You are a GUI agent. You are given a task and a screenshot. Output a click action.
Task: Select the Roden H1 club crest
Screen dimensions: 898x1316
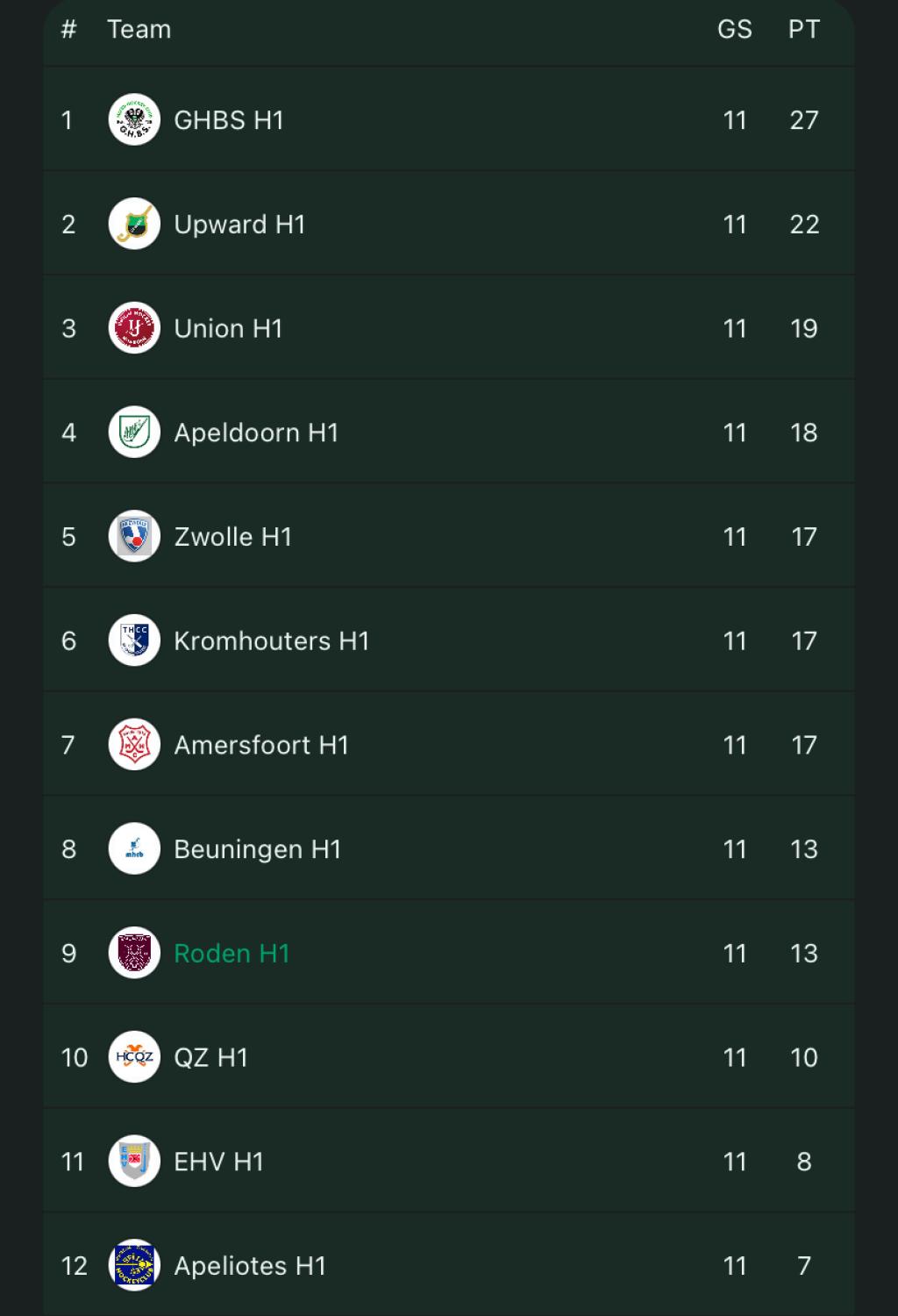(x=134, y=953)
